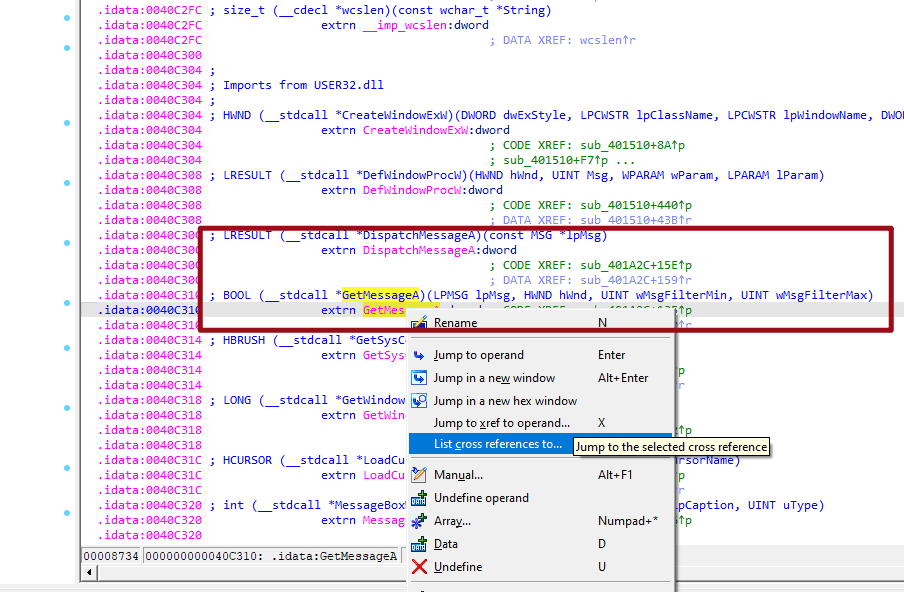Screen dimensions: 904x592
Task: Click cross reference sub_401A2C+15E↑p
Action: click(636, 265)
